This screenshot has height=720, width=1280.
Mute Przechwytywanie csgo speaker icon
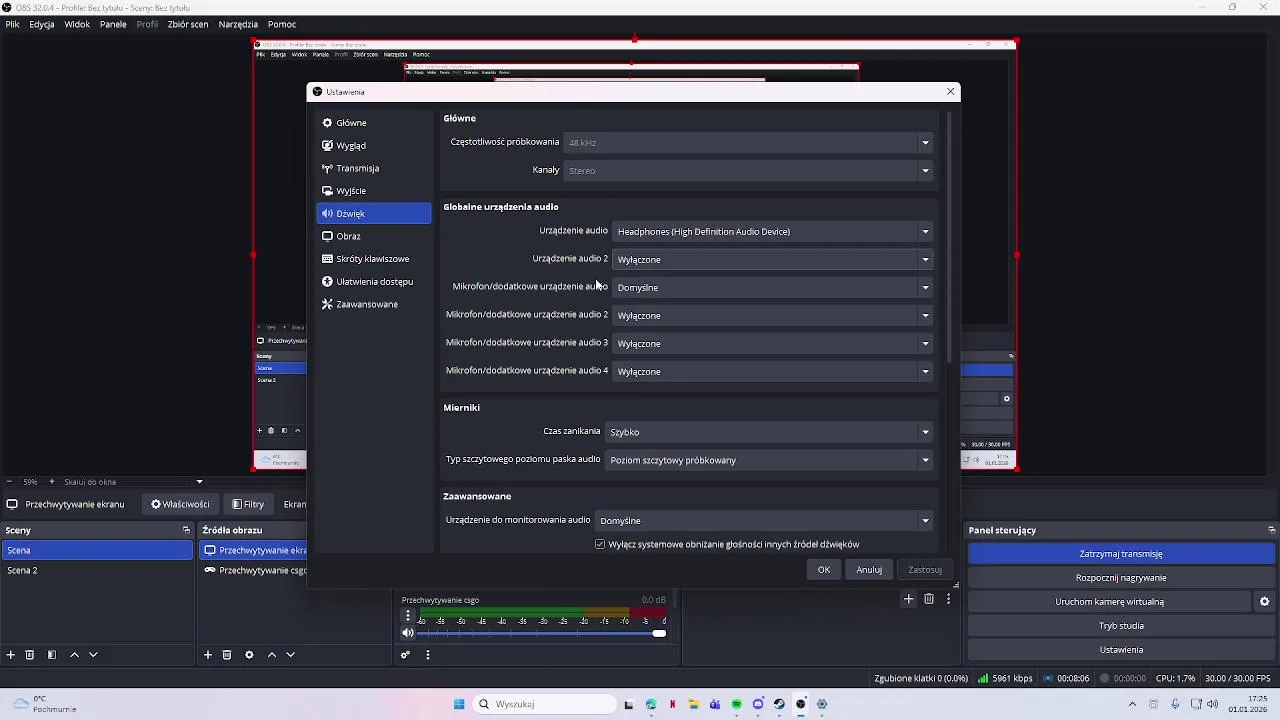pos(407,633)
